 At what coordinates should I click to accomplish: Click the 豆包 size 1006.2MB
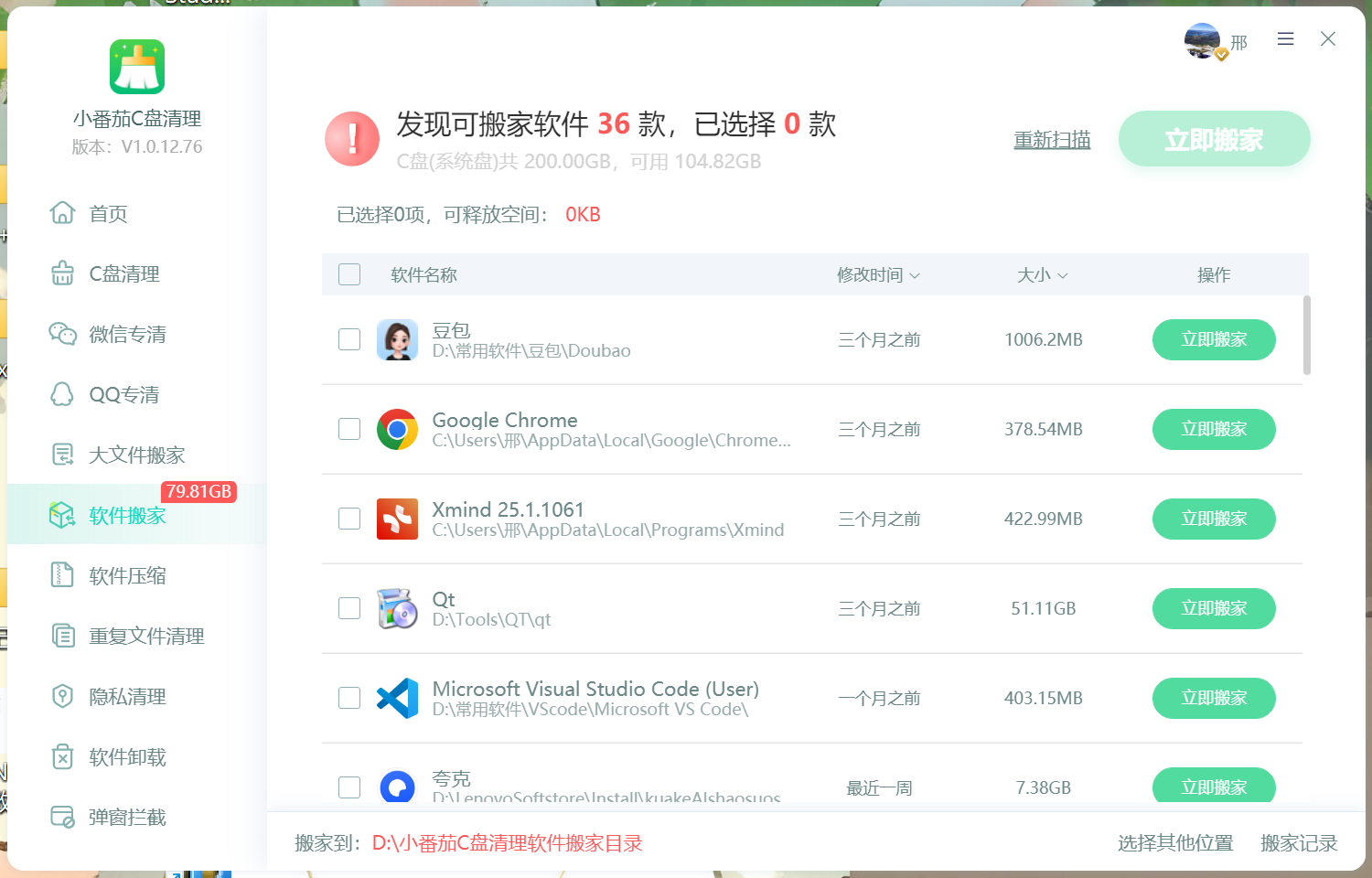pyautogui.click(x=1044, y=339)
